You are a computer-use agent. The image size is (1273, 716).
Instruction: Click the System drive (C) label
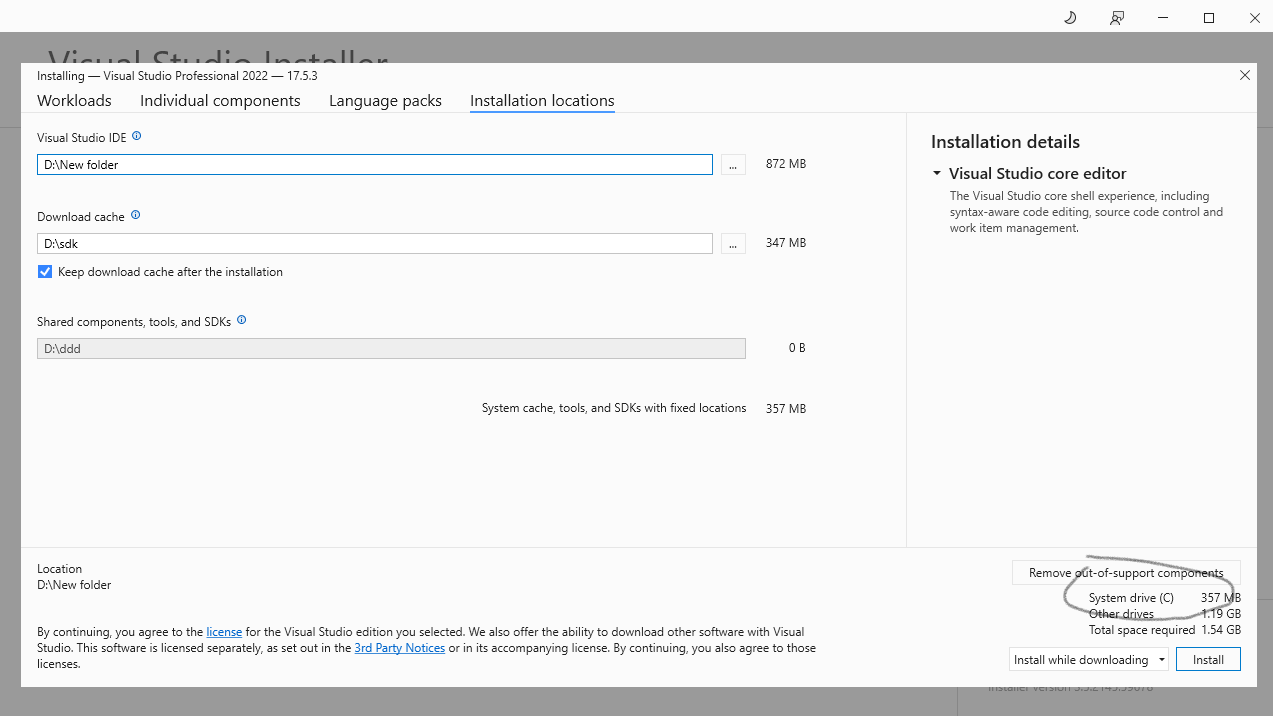point(1131,598)
